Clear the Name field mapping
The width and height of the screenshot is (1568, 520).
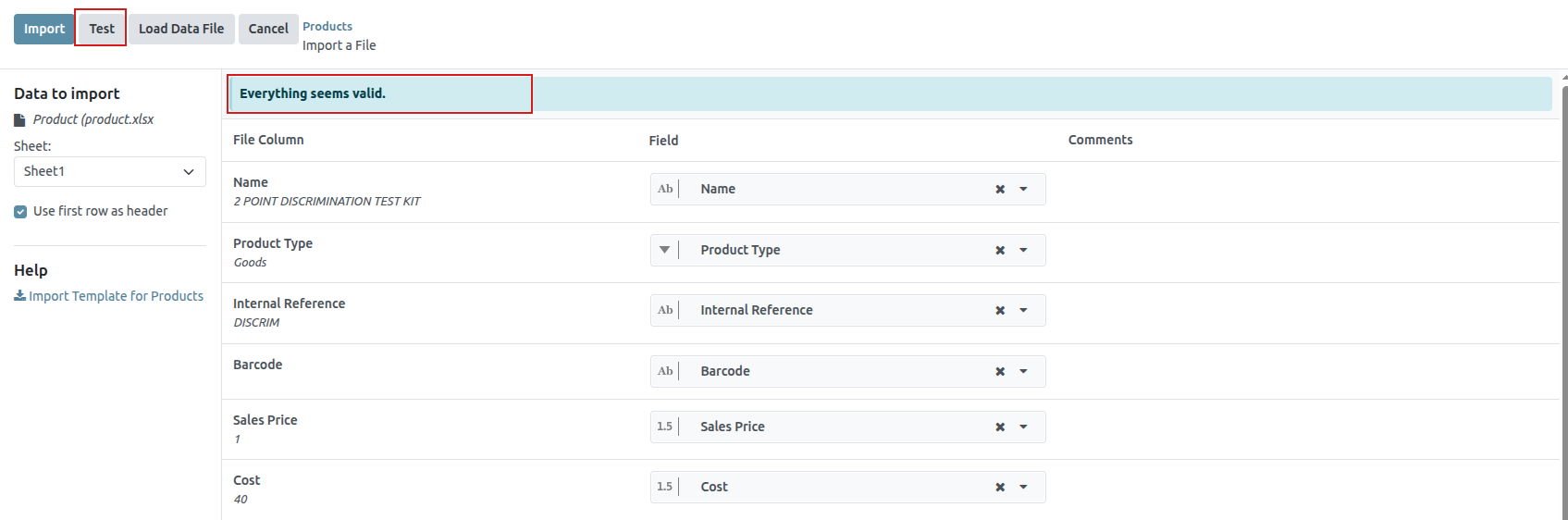tap(999, 189)
